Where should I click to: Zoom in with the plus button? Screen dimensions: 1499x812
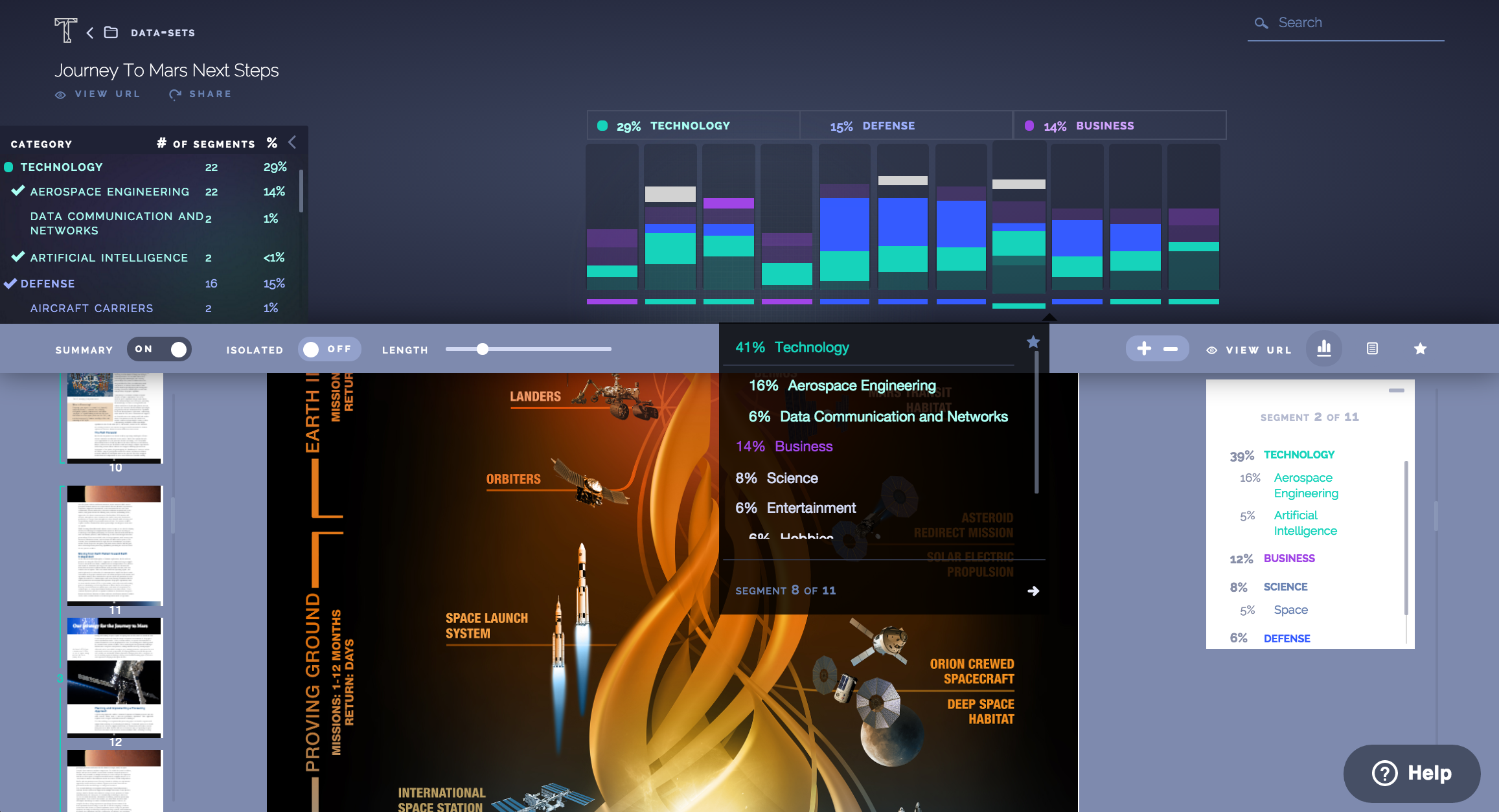(x=1144, y=348)
